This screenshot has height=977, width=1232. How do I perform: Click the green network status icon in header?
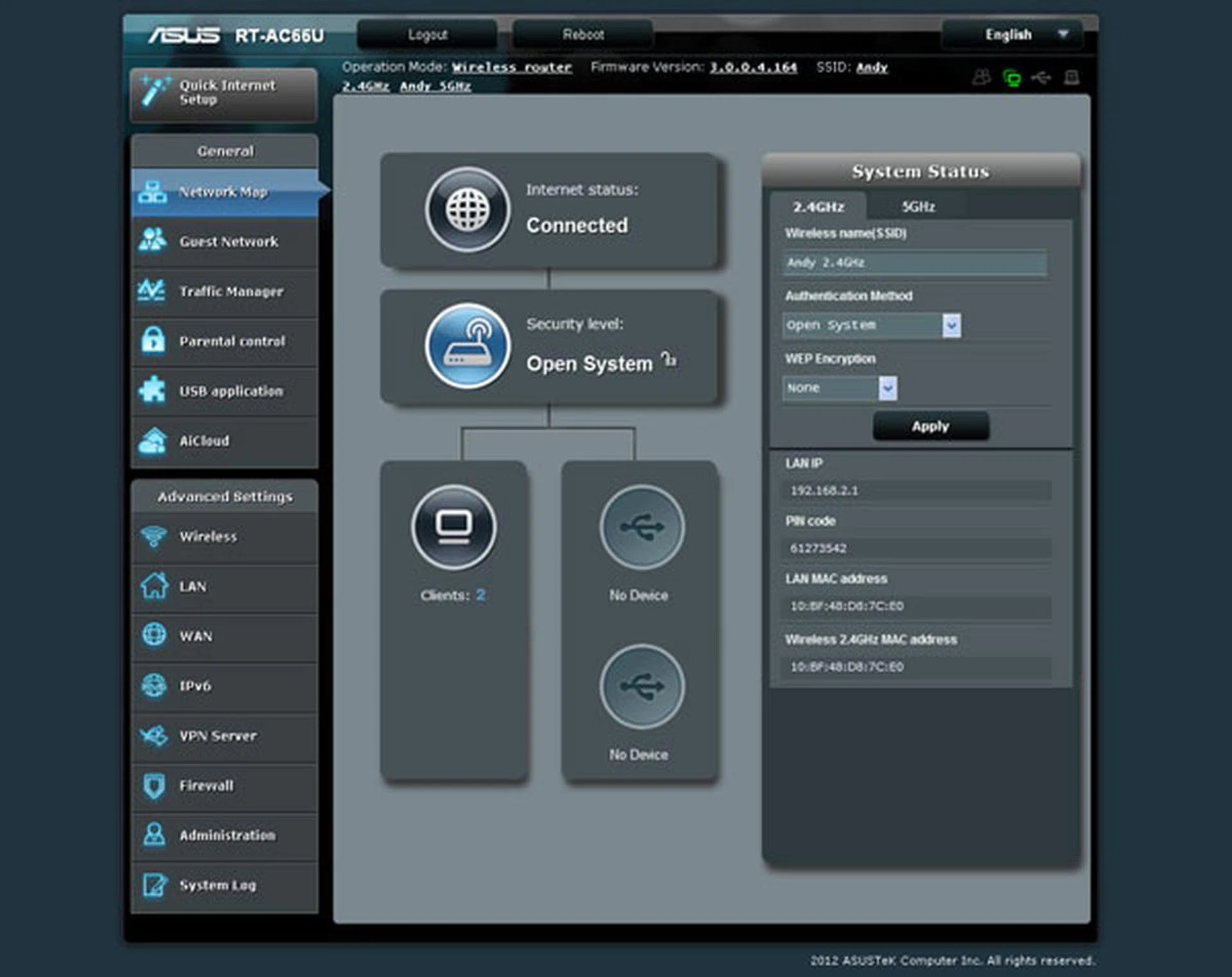click(x=1011, y=78)
